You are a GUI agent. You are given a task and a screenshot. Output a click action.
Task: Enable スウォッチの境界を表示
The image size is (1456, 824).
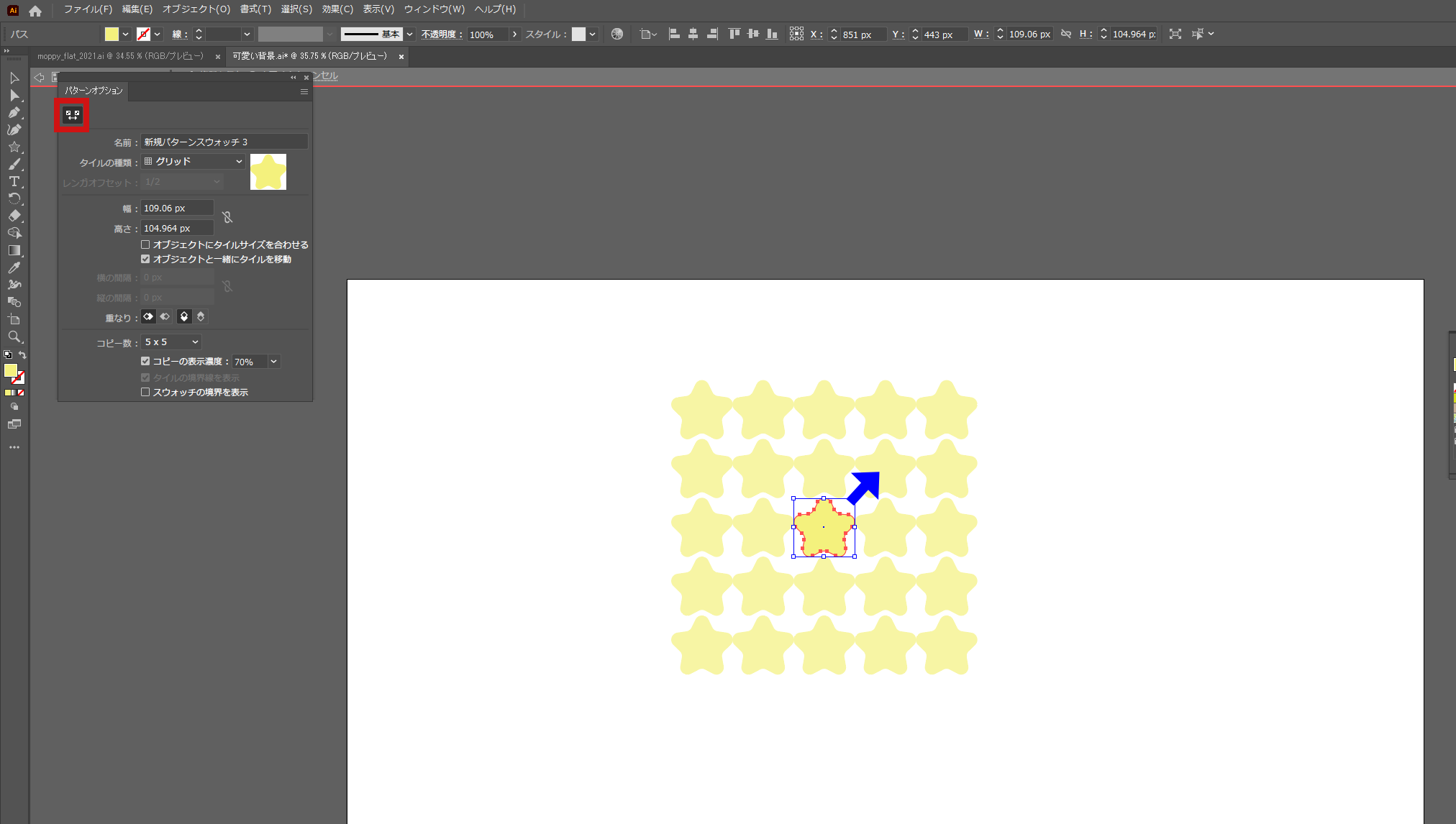click(x=145, y=392)
